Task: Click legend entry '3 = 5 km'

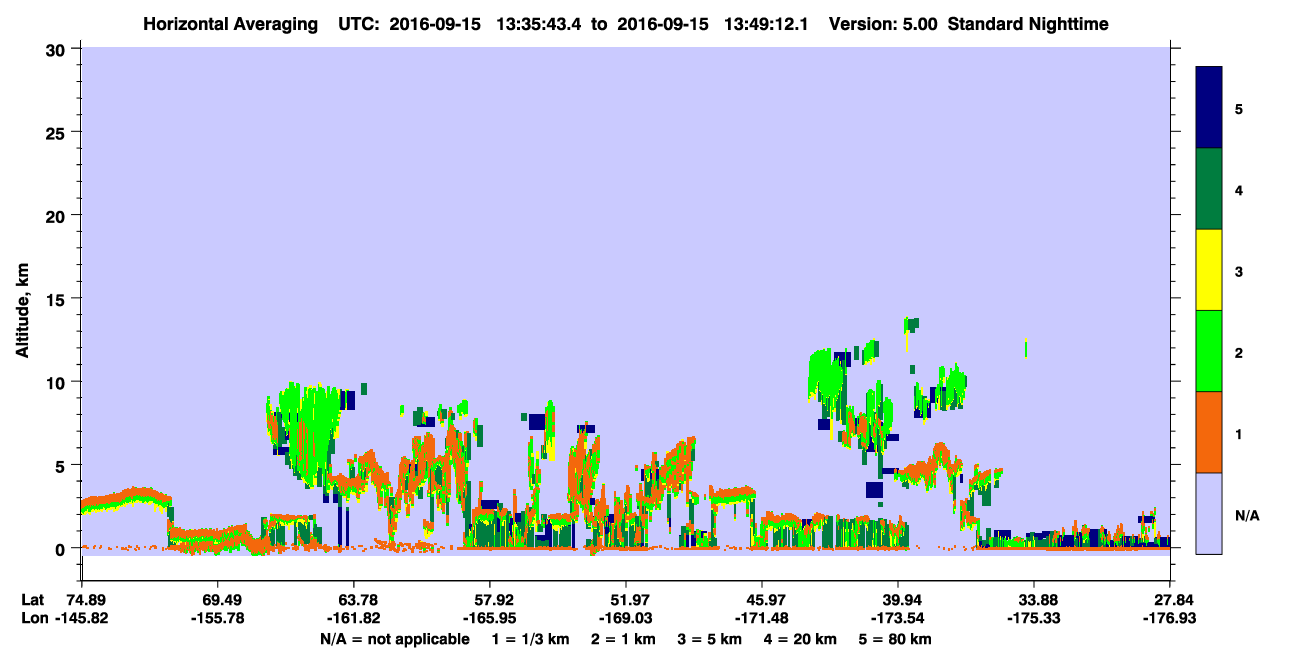Action: (711, 639)
